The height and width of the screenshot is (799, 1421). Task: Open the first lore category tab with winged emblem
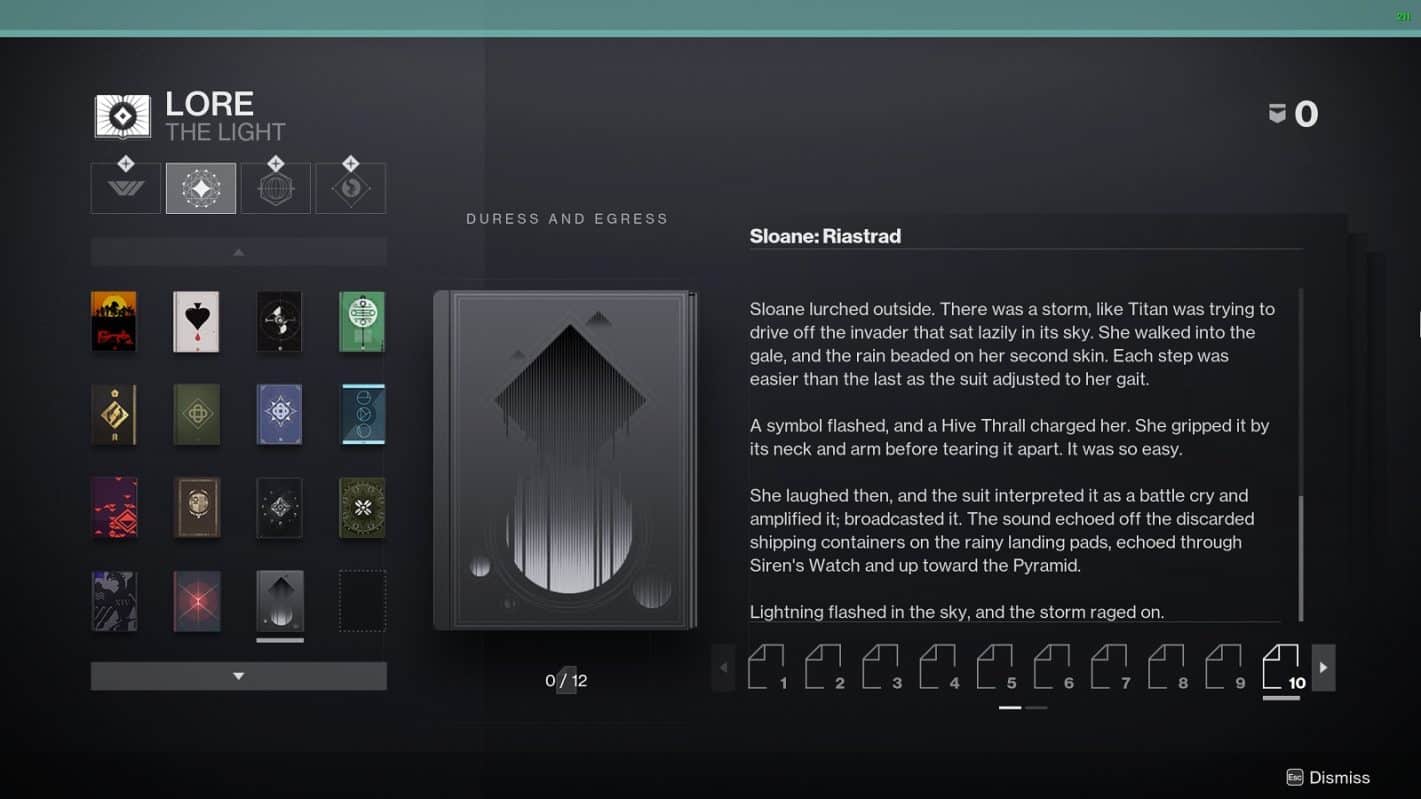click(x=126, y=188)
